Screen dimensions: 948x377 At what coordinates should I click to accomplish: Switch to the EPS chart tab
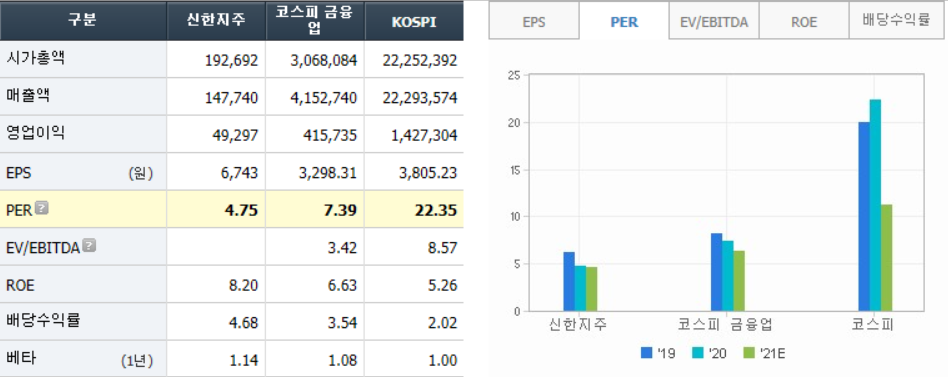[534, 22]
